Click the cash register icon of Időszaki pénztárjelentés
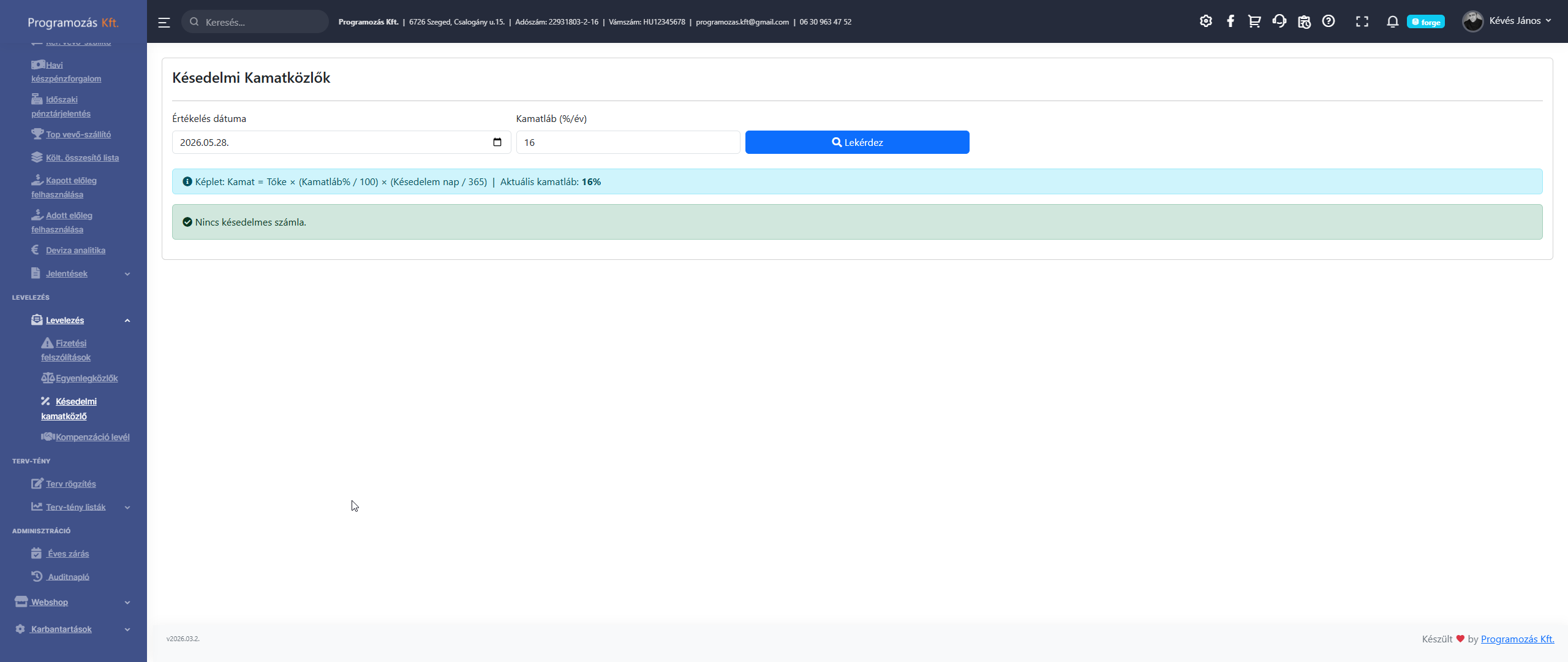The image size is (1568, 662). [37, 99]
